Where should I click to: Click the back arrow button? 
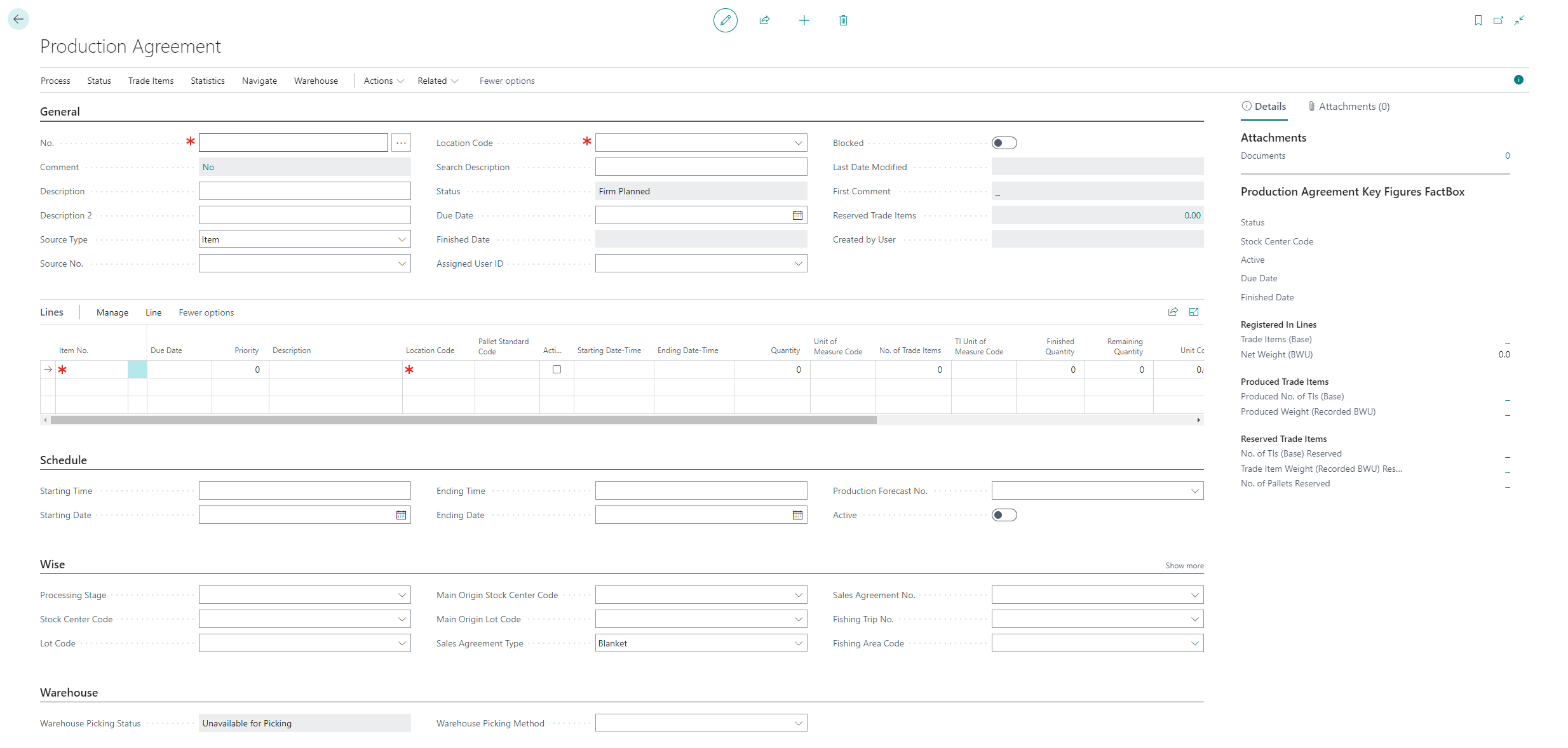click(18, 20)
